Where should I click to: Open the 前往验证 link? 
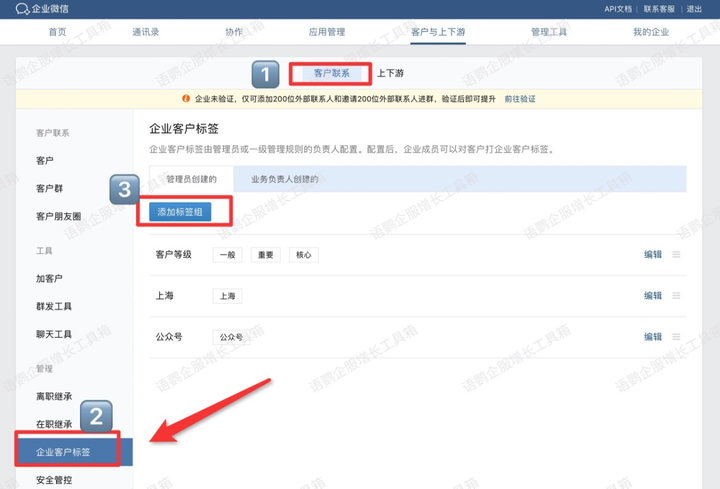pyautogui.click(x=520, y=99)
